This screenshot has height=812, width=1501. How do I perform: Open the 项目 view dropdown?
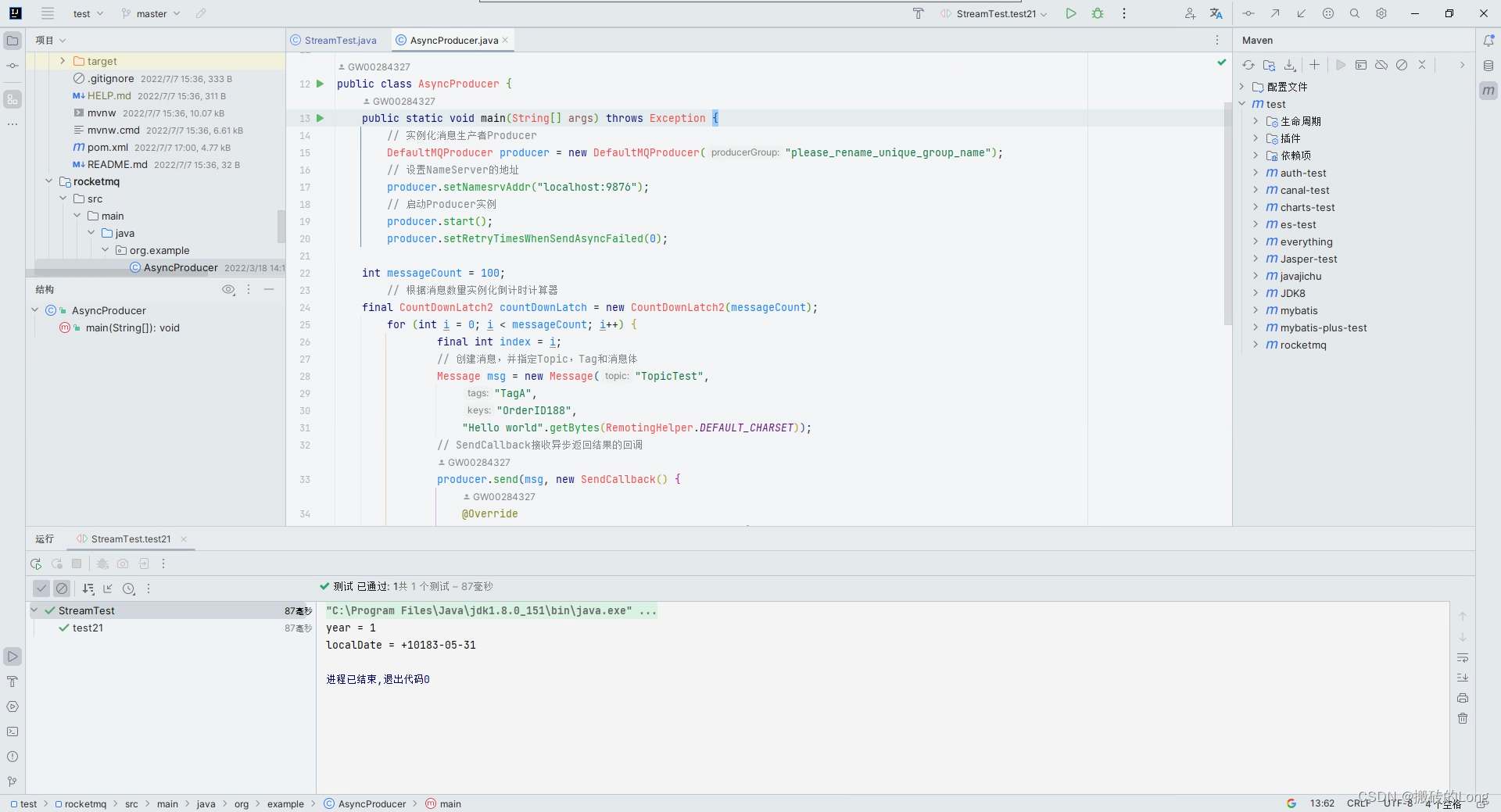51,41
